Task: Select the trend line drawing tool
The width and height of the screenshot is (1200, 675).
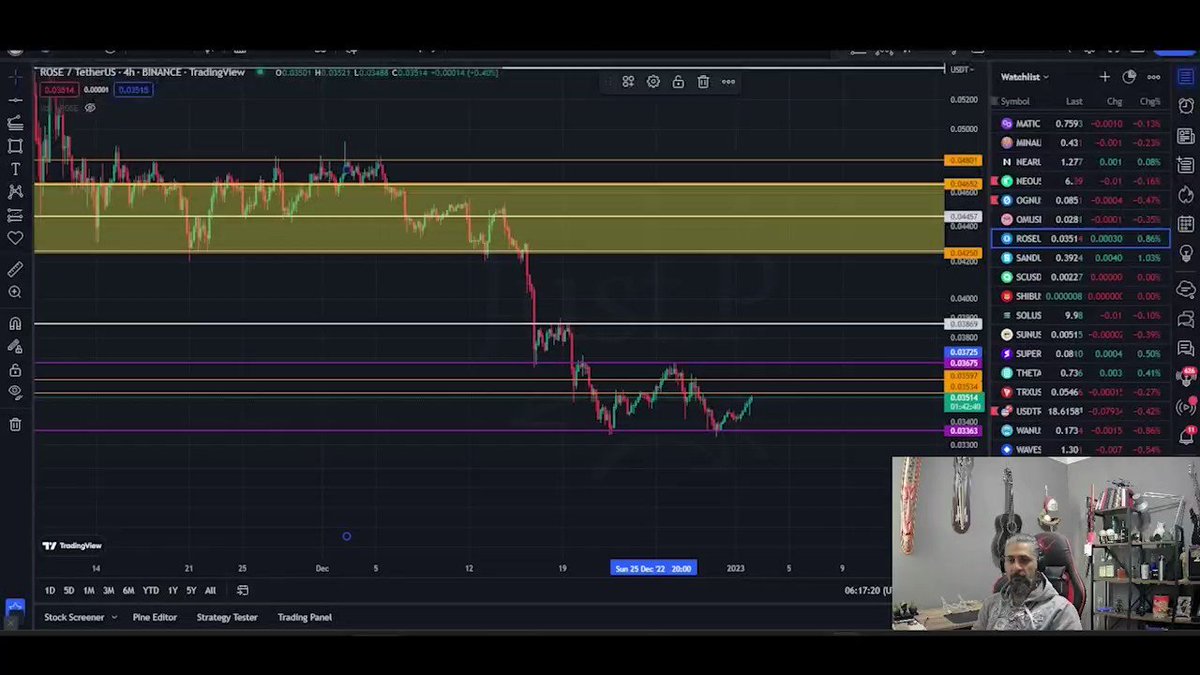Action: [15, 100]
